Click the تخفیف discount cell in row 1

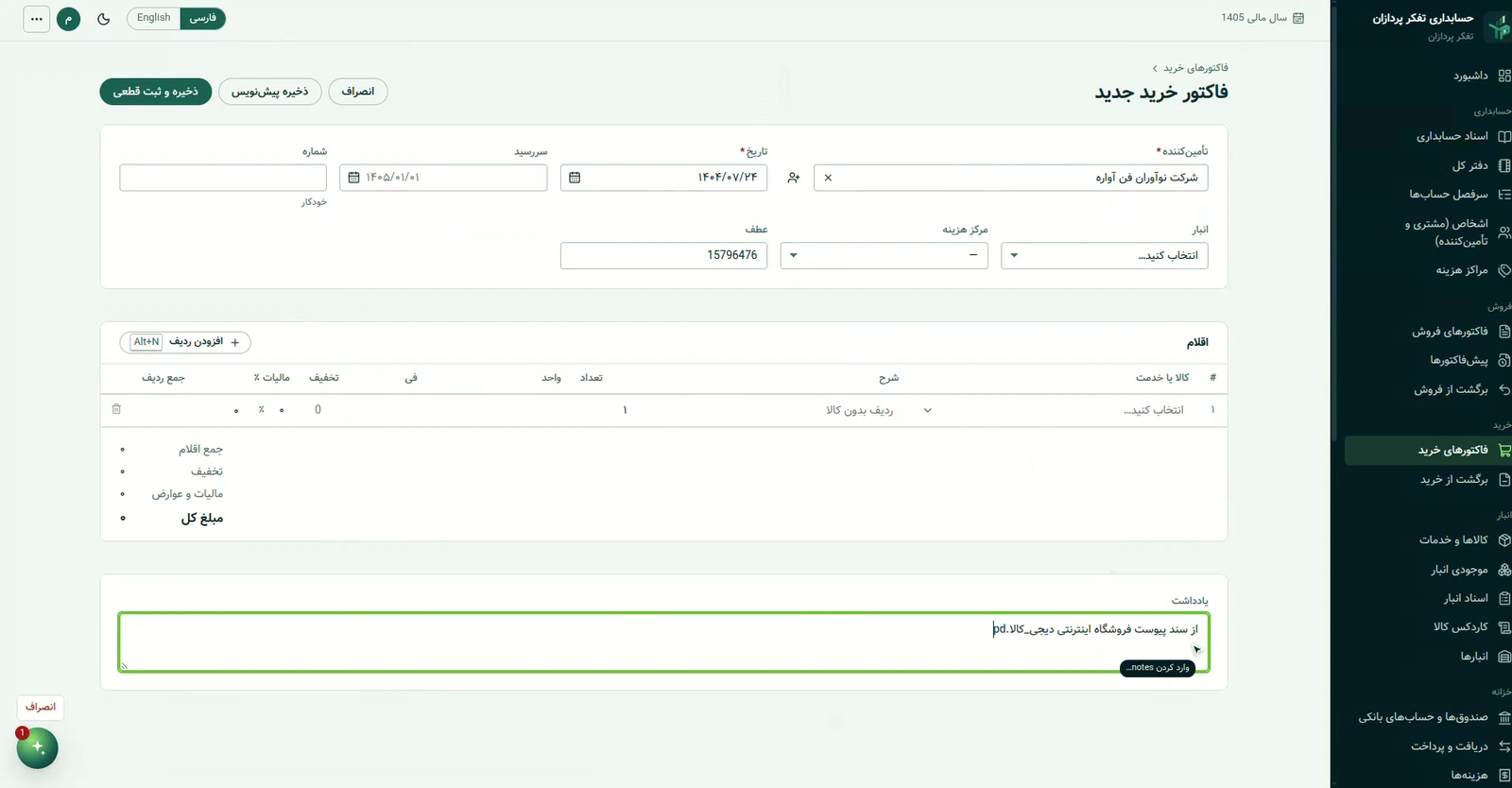coord(318,410)
